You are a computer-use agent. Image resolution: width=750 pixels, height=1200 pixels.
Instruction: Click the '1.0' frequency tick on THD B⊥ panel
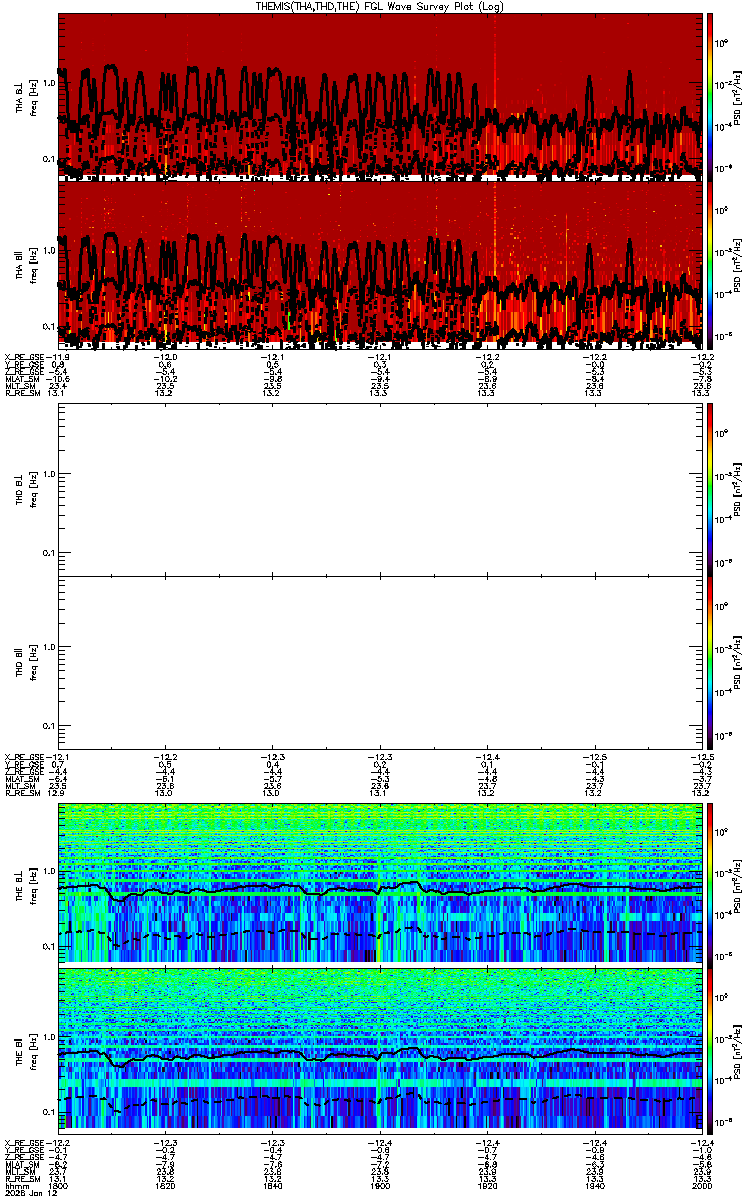coord(48,474)
